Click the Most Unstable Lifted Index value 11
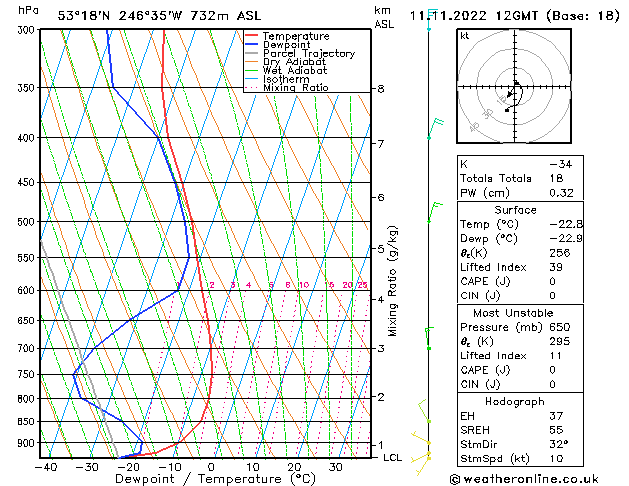This screenshot has width=629, height=486. coord(555,356)
